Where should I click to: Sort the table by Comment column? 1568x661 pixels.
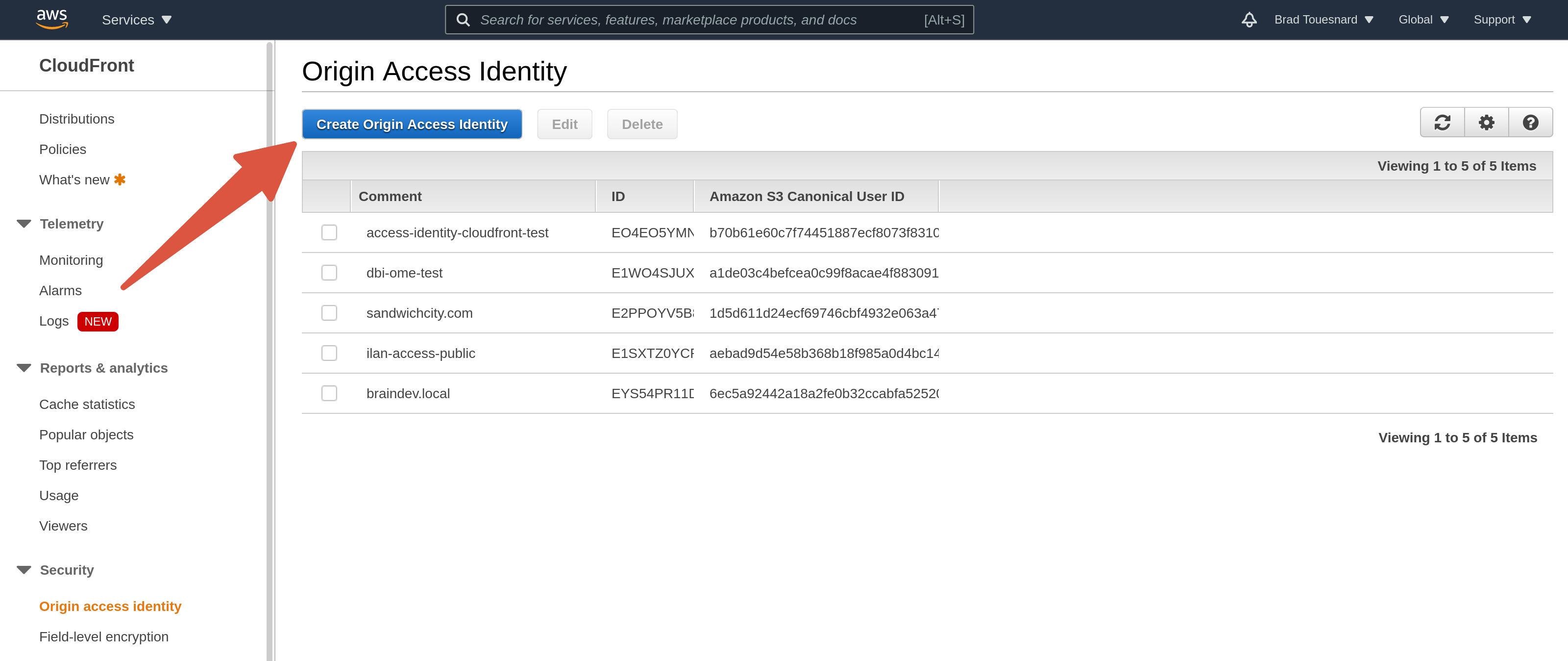pos(390,196)
